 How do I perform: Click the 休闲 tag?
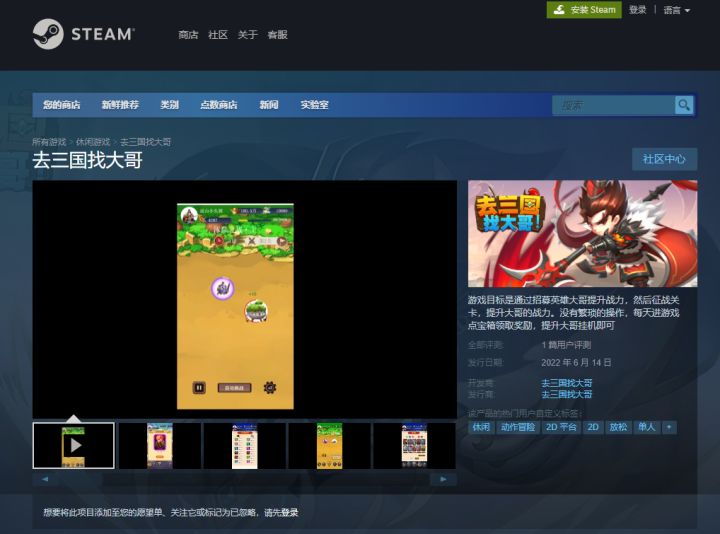tap(481, 427)
